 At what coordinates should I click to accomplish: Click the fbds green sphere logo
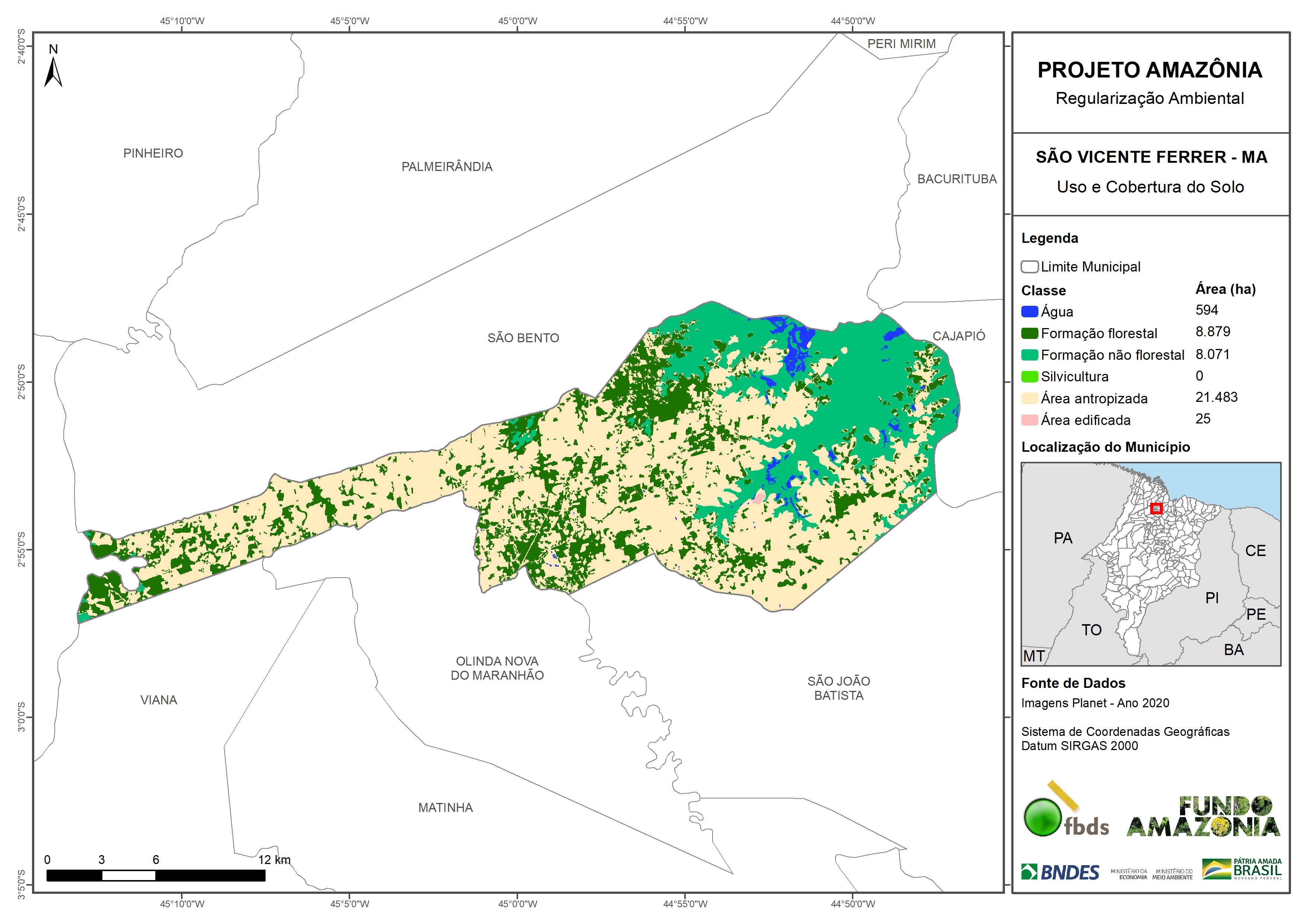pos(1042,817)
